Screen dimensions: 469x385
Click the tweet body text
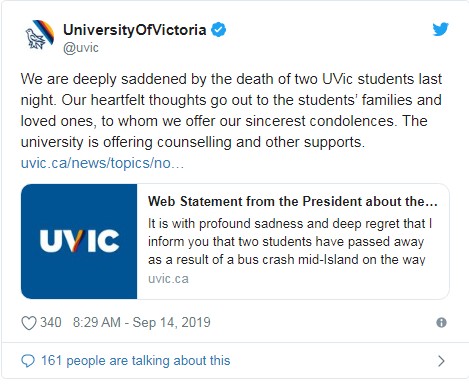point(231,110)
